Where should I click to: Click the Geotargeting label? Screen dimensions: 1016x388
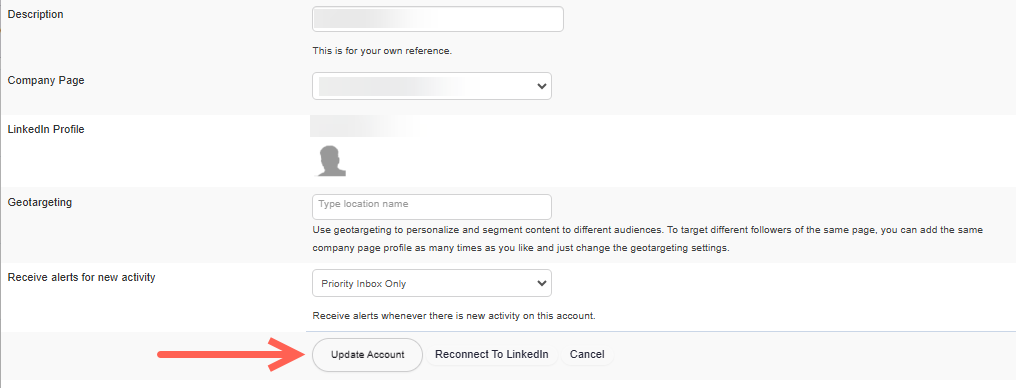coord(40,202)
